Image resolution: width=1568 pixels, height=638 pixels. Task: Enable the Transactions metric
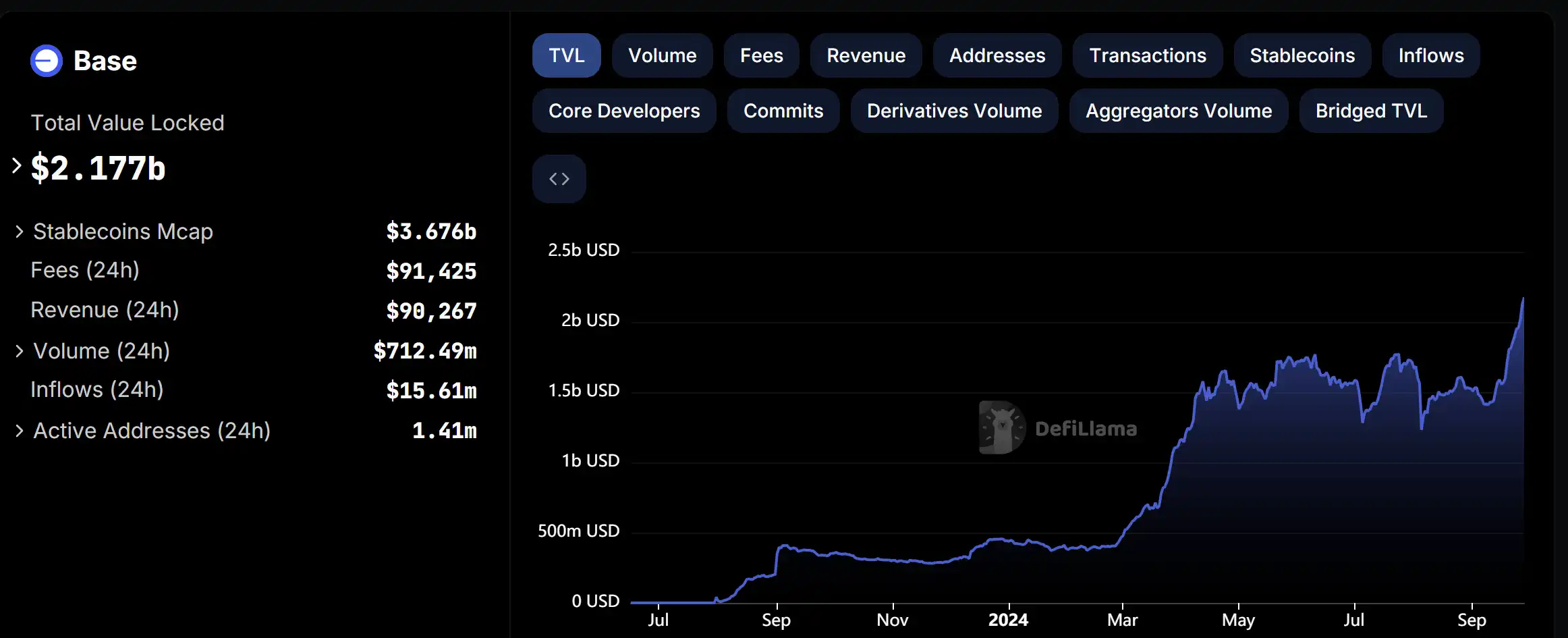tap(1147, 55)
